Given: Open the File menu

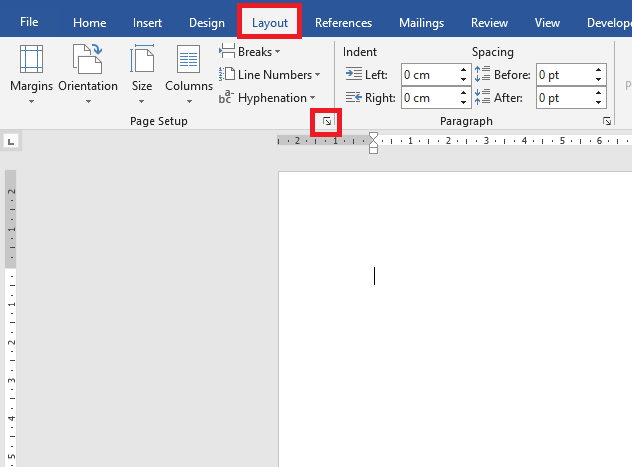Looking at the screenshot, I should pos(29,23).
